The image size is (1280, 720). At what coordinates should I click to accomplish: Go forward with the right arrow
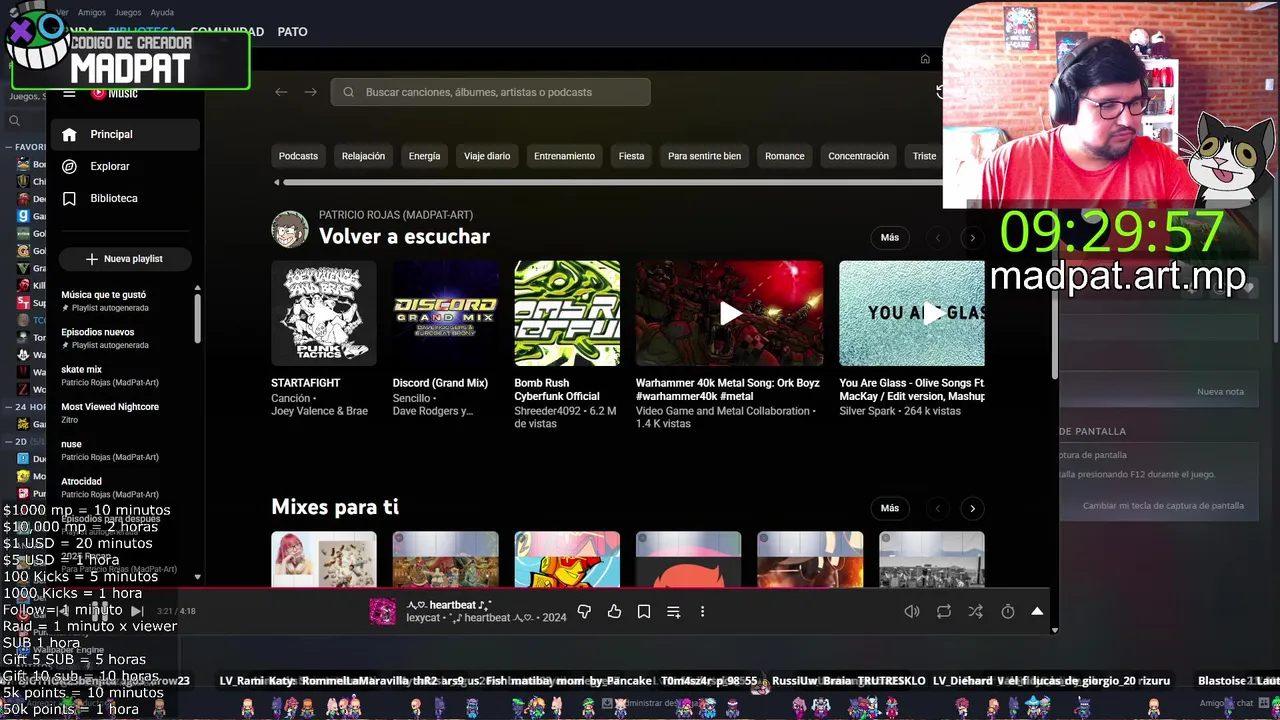311,92
